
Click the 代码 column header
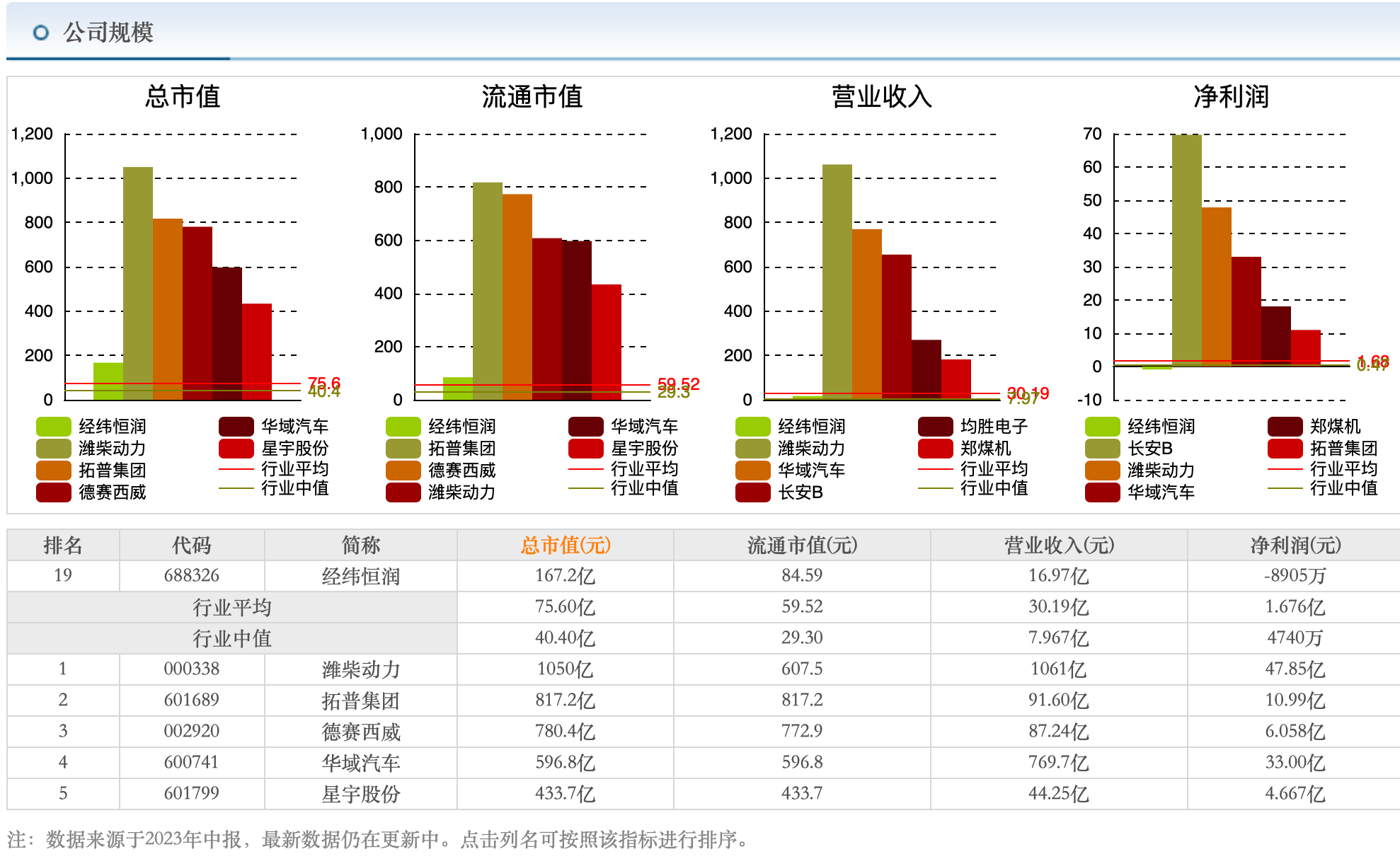click(x=192, y=545)
